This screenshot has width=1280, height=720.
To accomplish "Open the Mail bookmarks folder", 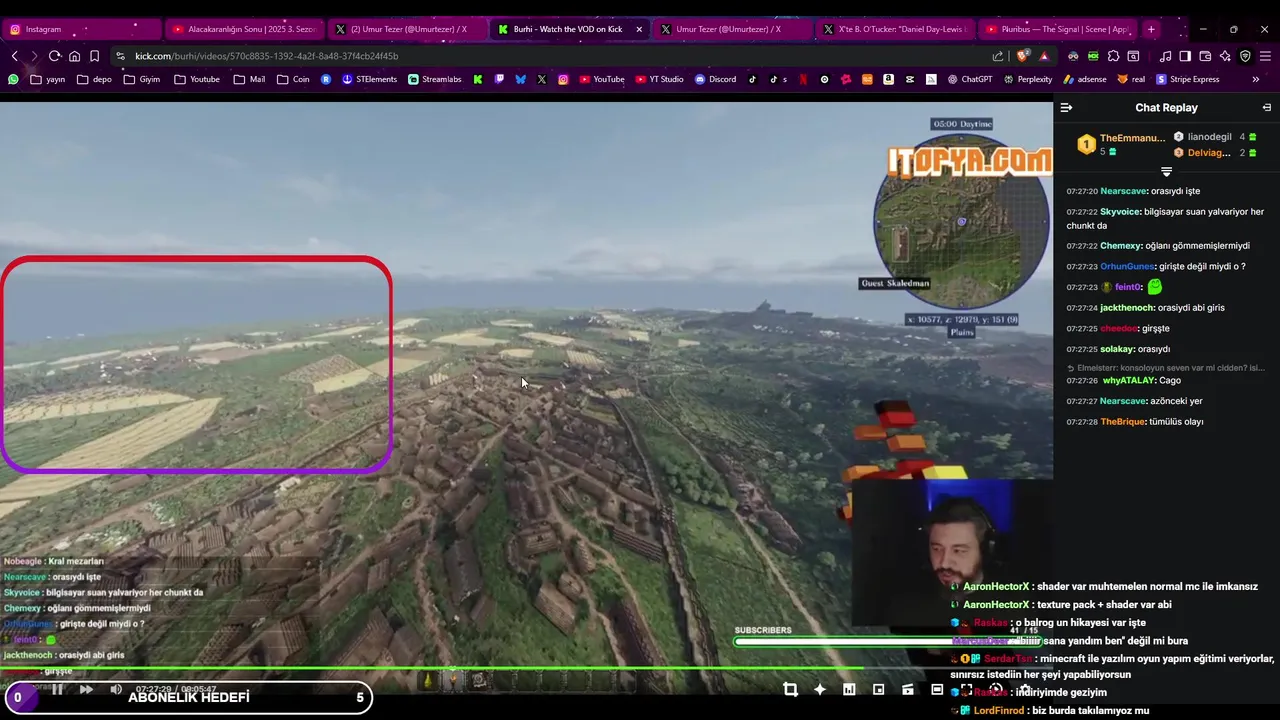I will [249, 79].
